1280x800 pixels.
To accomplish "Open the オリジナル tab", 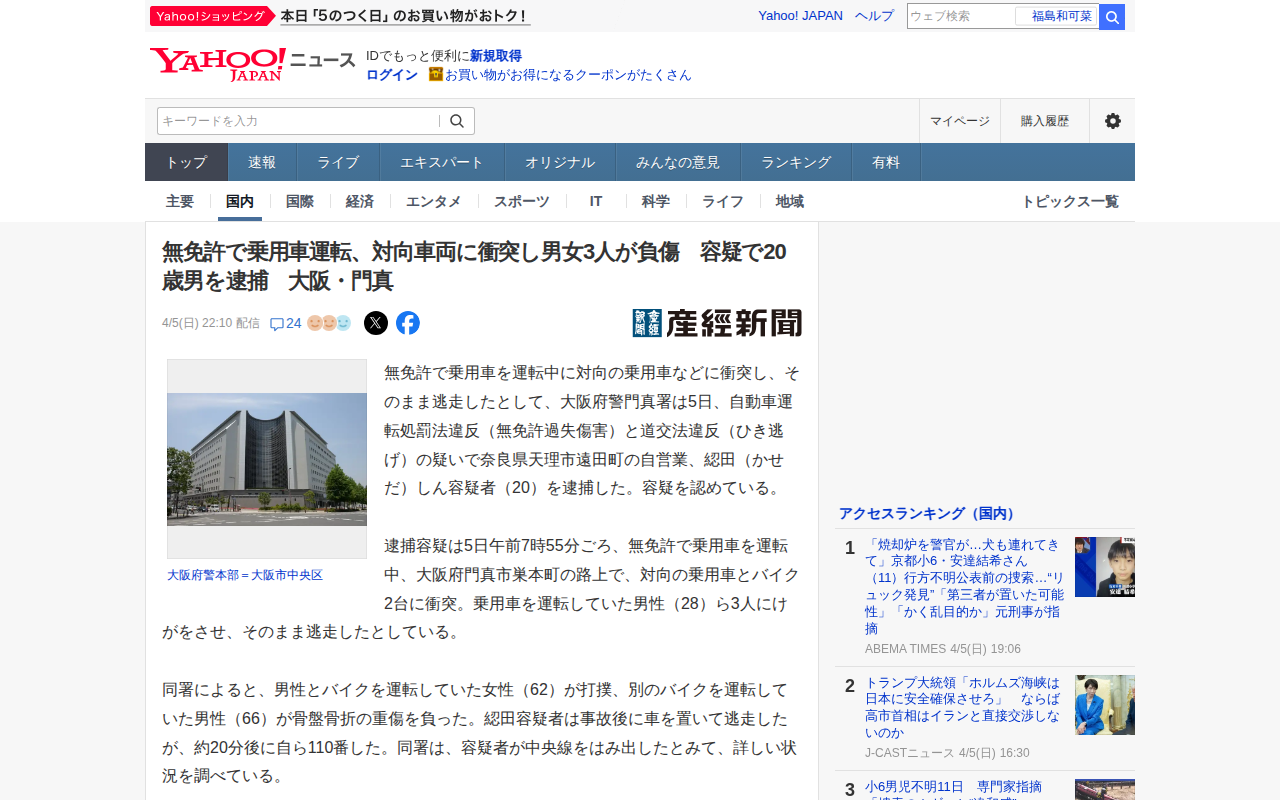I will tap(560, 162).
